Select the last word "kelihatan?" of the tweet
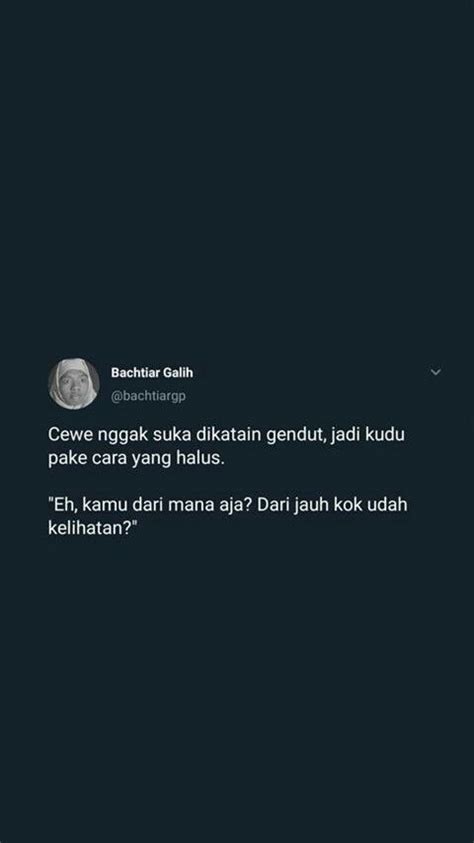The height and width of the screenshot is (843, 474). click(95, 530)
